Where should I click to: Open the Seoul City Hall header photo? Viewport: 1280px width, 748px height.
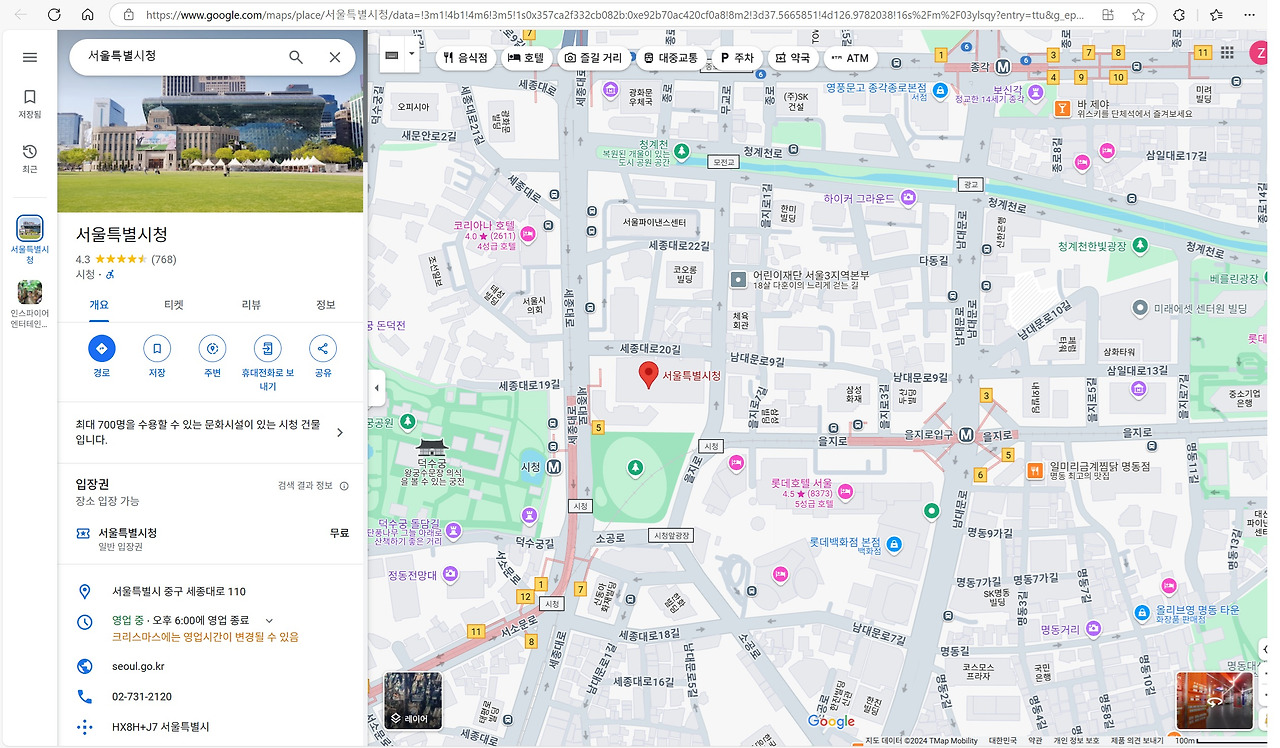coord(211,121)
